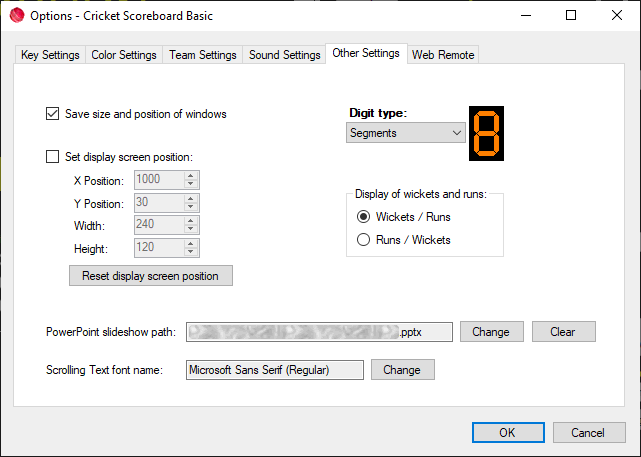Click the PowerPoint slideshow path field

320,332
